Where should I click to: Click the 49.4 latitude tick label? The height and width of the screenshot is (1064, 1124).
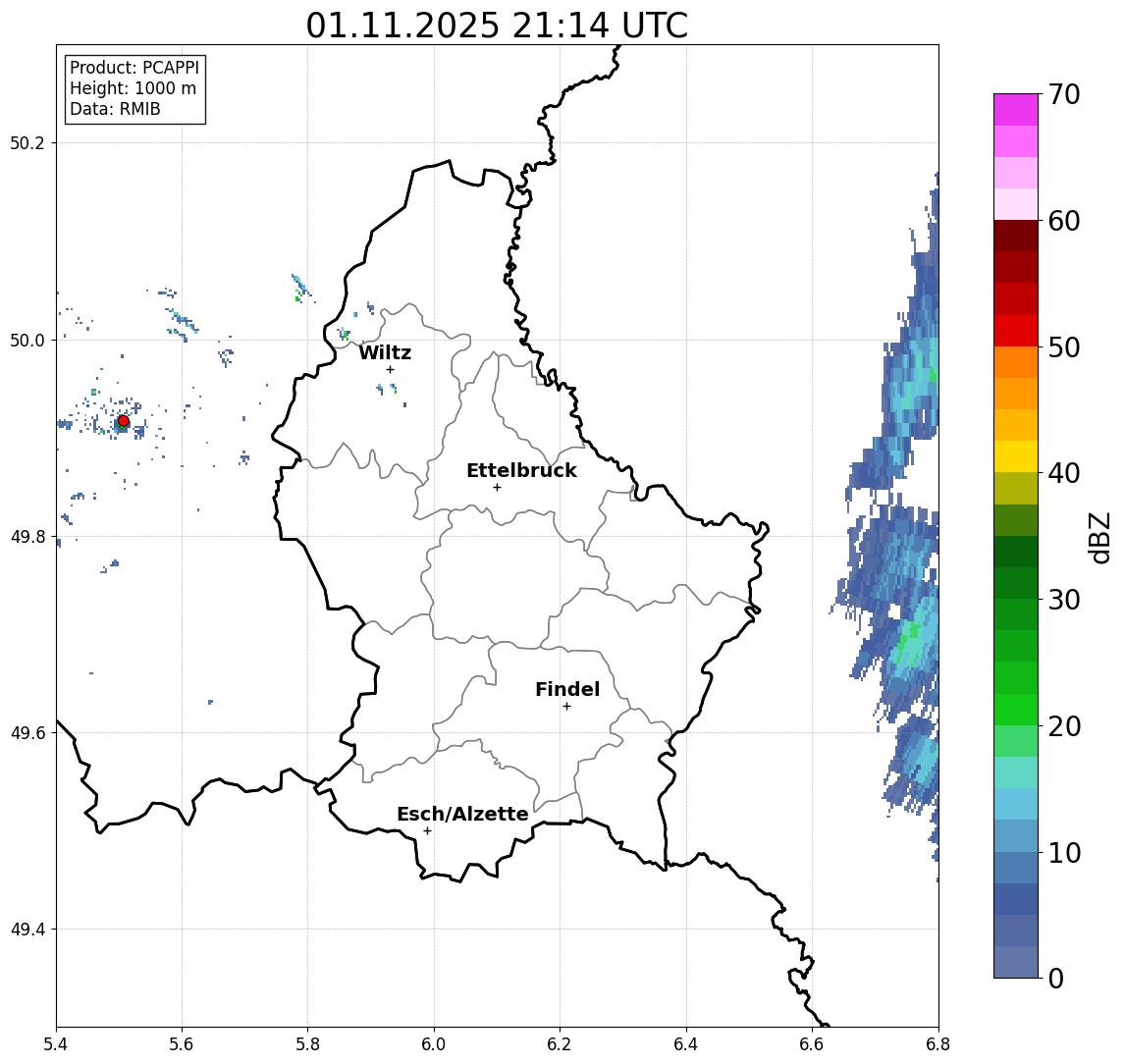pyautogui.click(x=27, y=930)
